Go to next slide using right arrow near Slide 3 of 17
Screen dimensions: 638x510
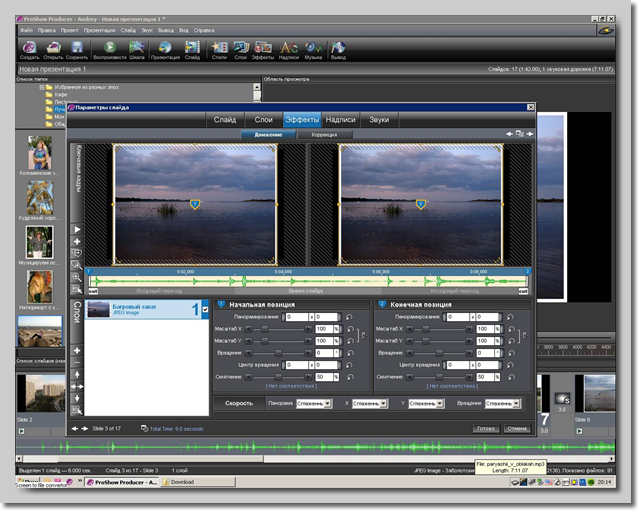pos(85,429)
